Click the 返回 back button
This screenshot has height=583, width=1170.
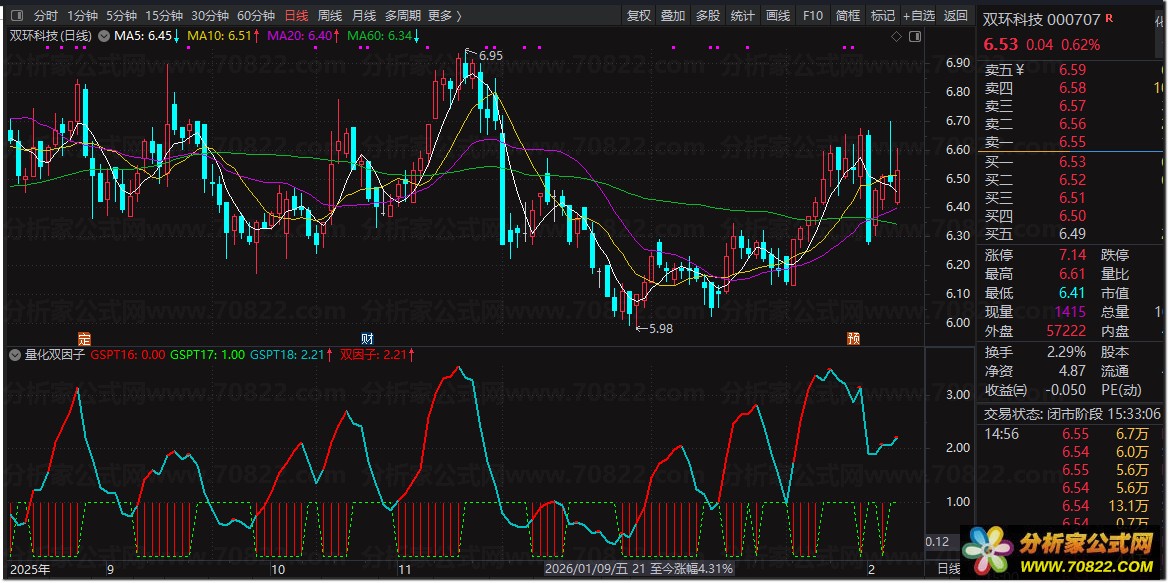pyautogui.click(x=955, y=16)
